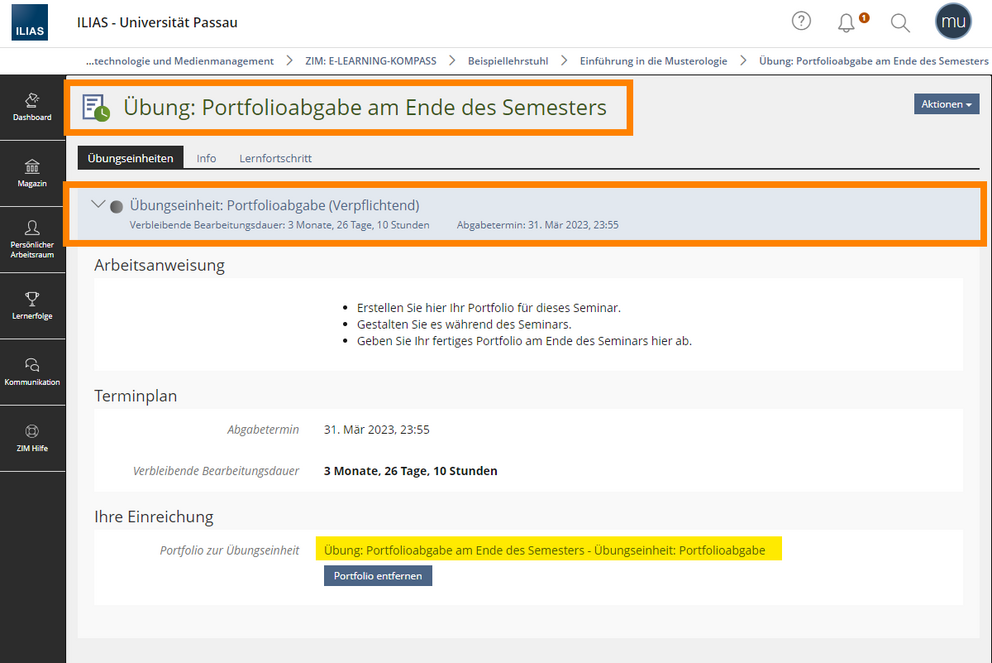This screenshot has height=663, width=992.
Task: Go to Beispiellehrstuhl breadcrumb
Action: click(508, 61)
